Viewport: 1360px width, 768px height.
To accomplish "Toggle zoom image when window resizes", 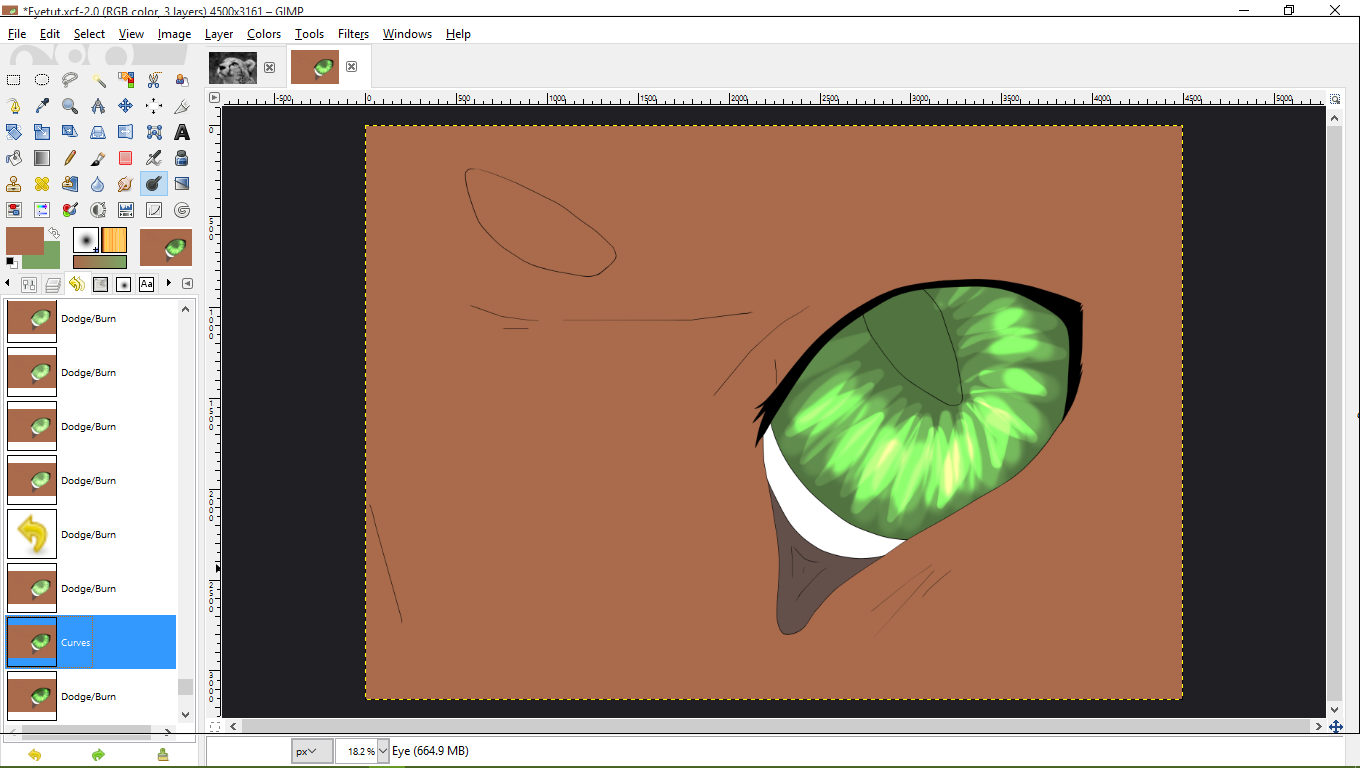I will [x=1335, y=99].
